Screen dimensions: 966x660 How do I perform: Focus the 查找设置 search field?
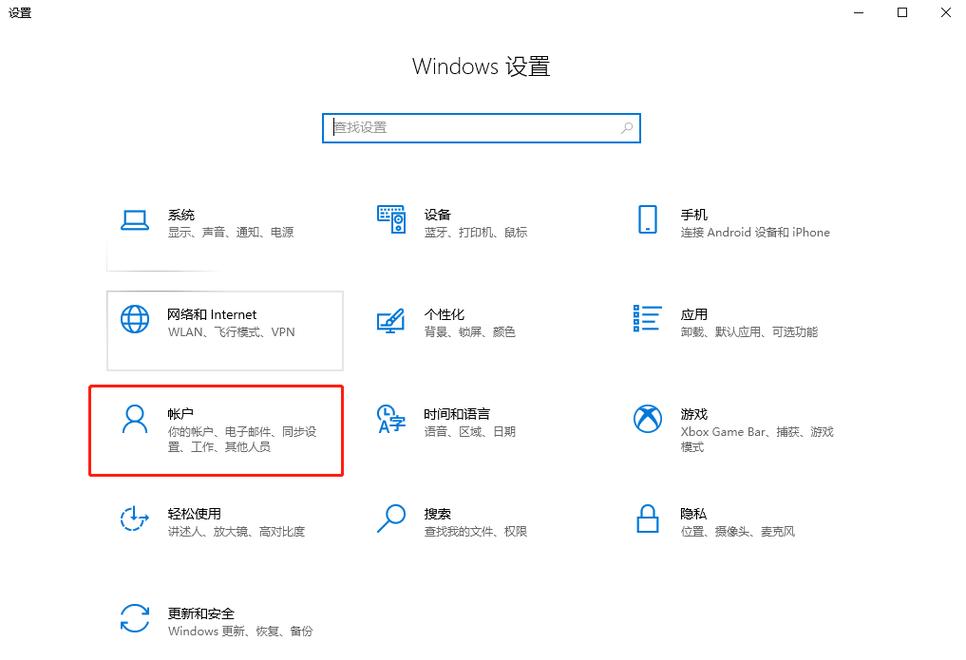(481, 128)
